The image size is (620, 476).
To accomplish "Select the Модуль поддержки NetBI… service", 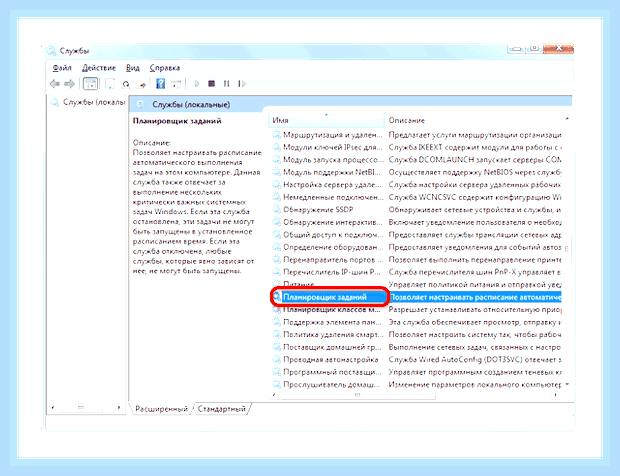I will [x=332, y=172].
